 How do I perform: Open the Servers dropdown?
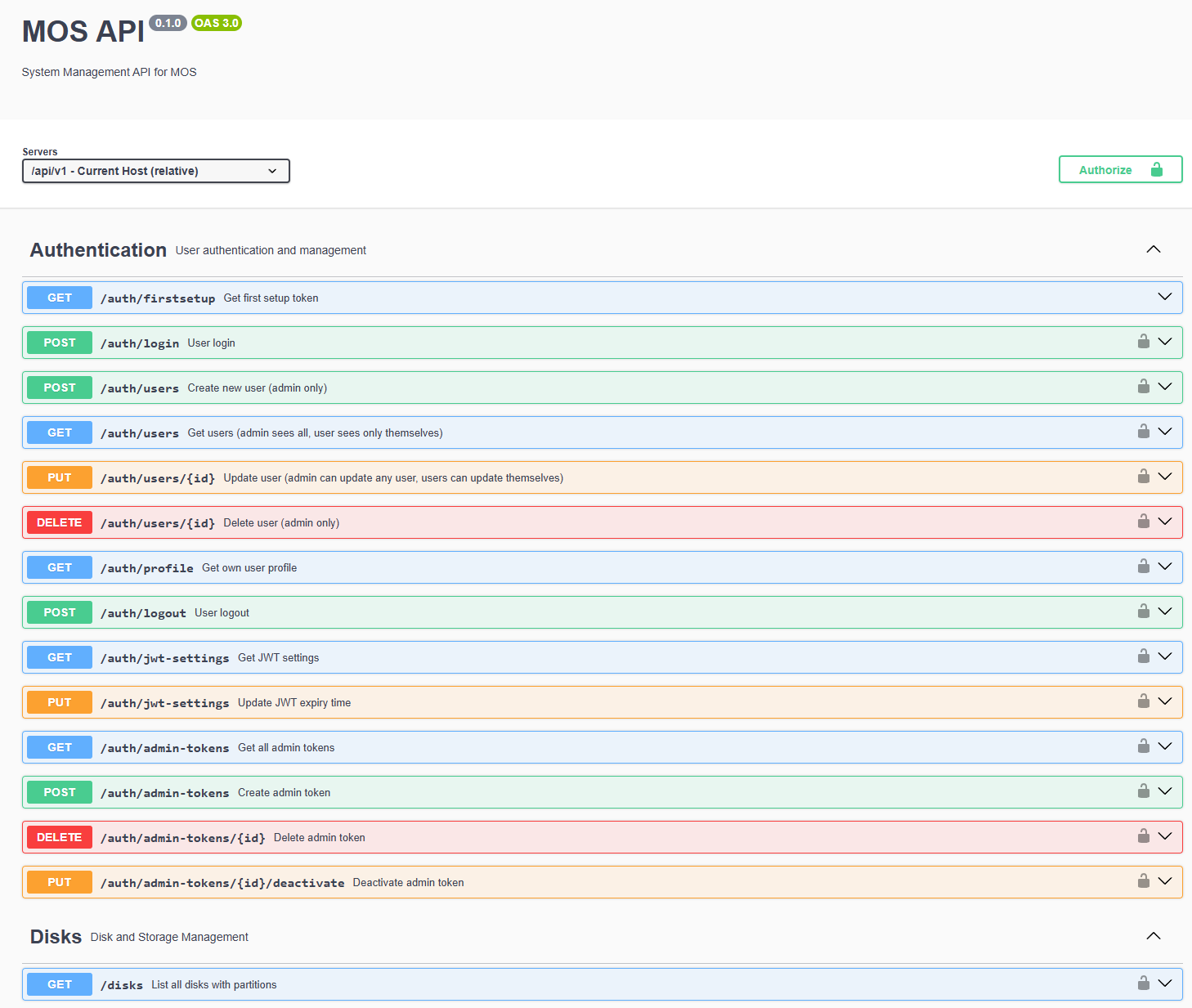pos(155,171)
